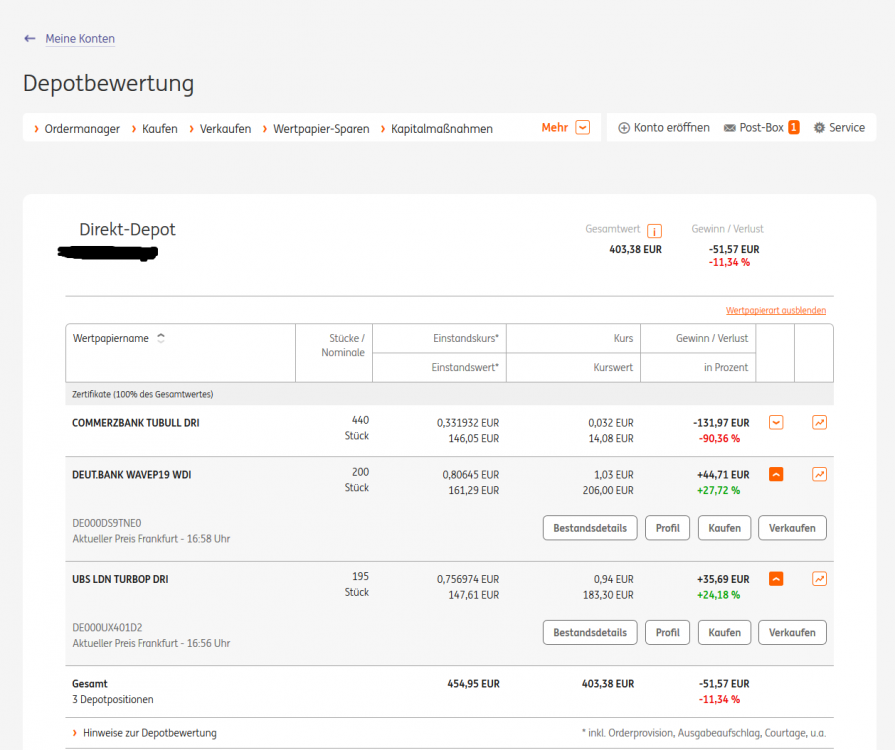Click Wertpapierart ausblenden link

point(775,311)
